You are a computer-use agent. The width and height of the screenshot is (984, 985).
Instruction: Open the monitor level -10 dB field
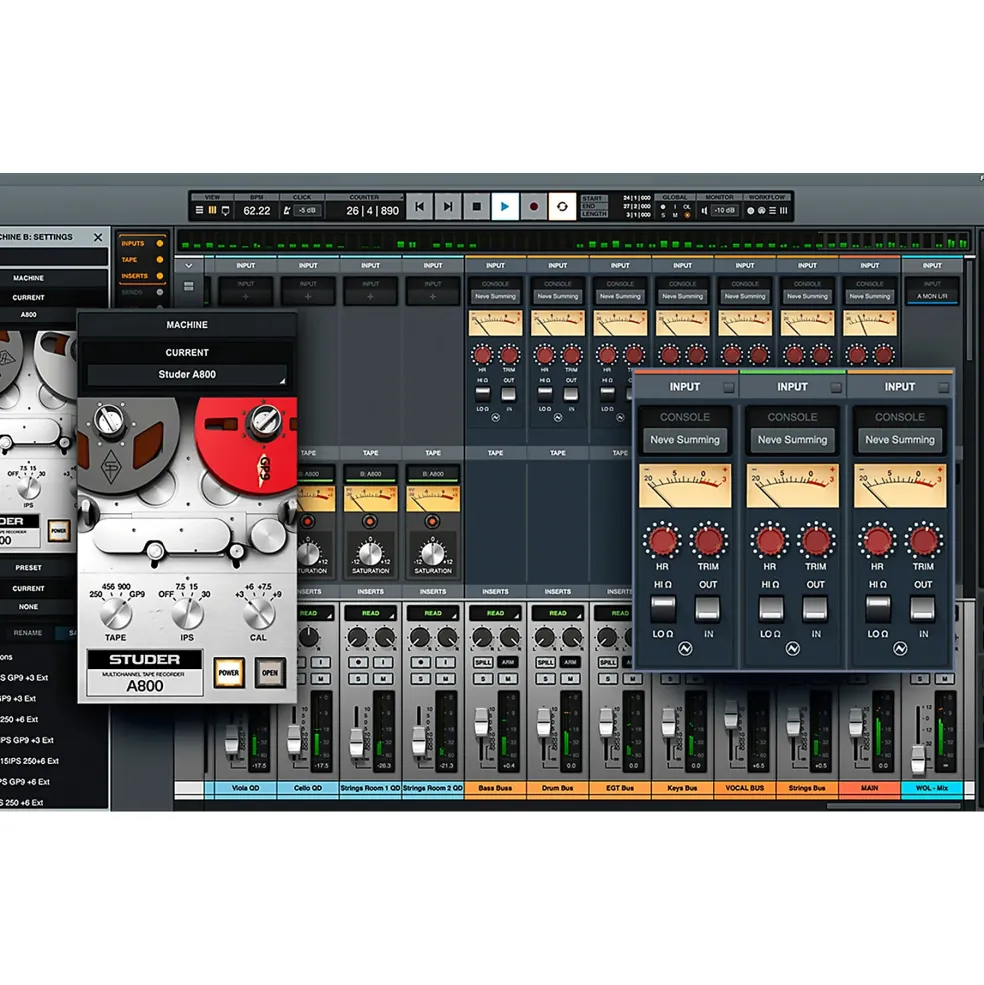pyautogui.click(x=724, y=210)
